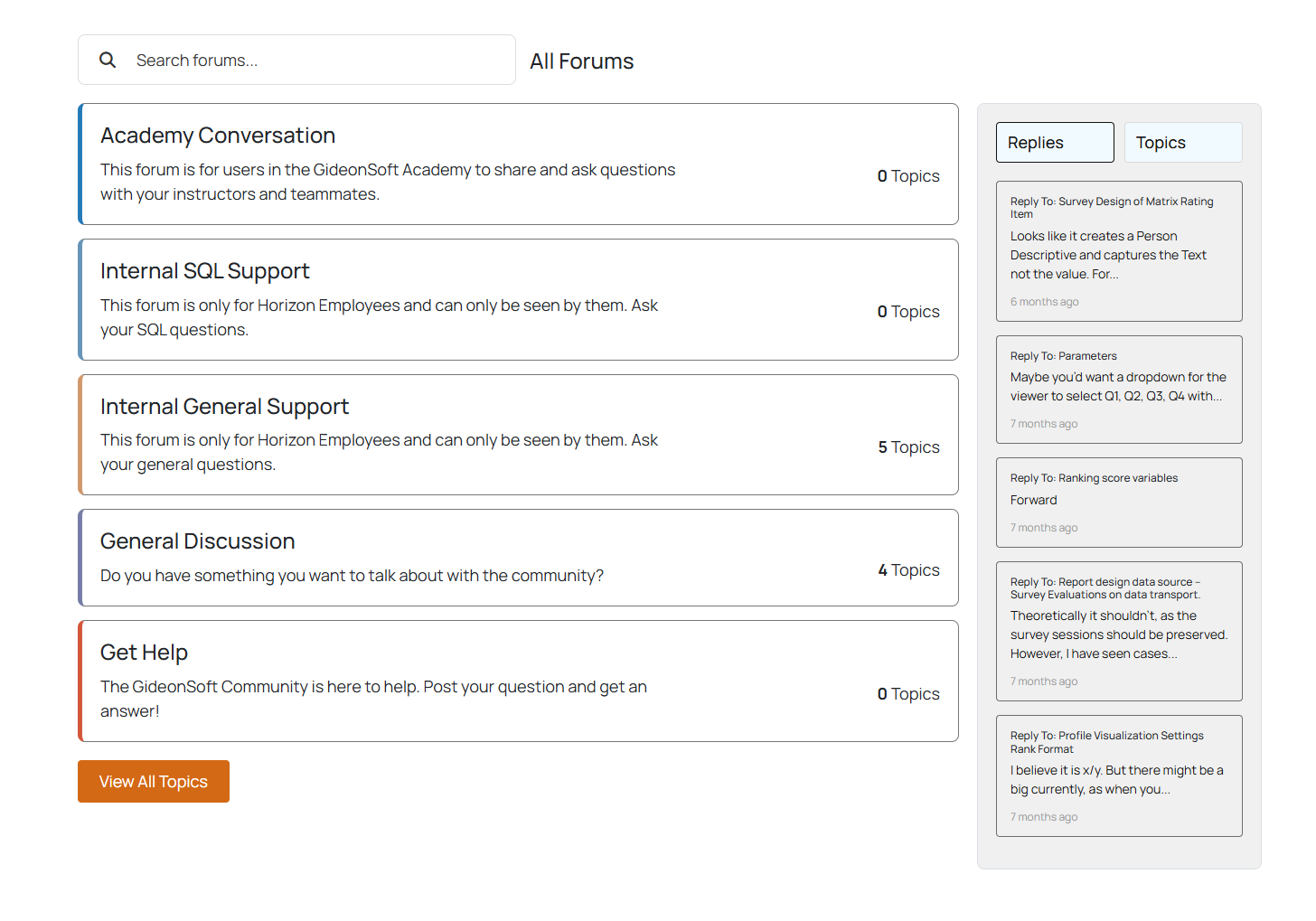Open the General Discussion forum
This screenshot has height=921, width=1316.
click(197, 541)
